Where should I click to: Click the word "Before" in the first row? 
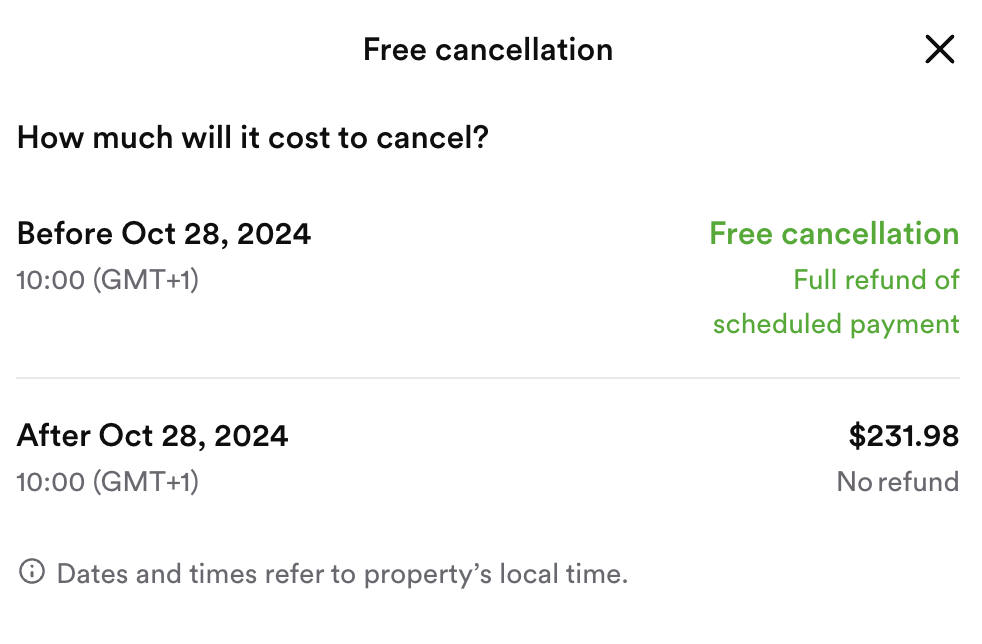pyautogui.click(x=65, y=234)
